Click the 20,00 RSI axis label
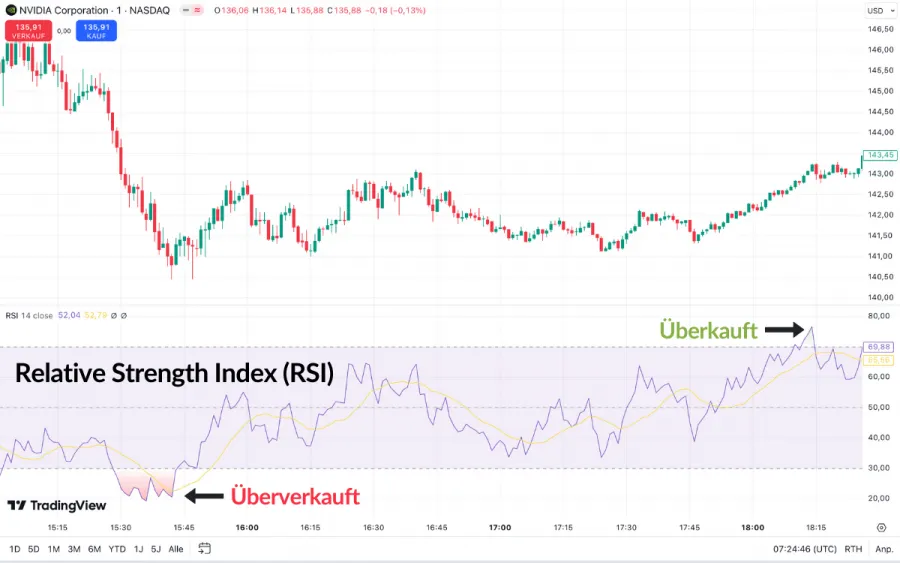The width and height of the screenshot is (900, 563). coord(879,498)
